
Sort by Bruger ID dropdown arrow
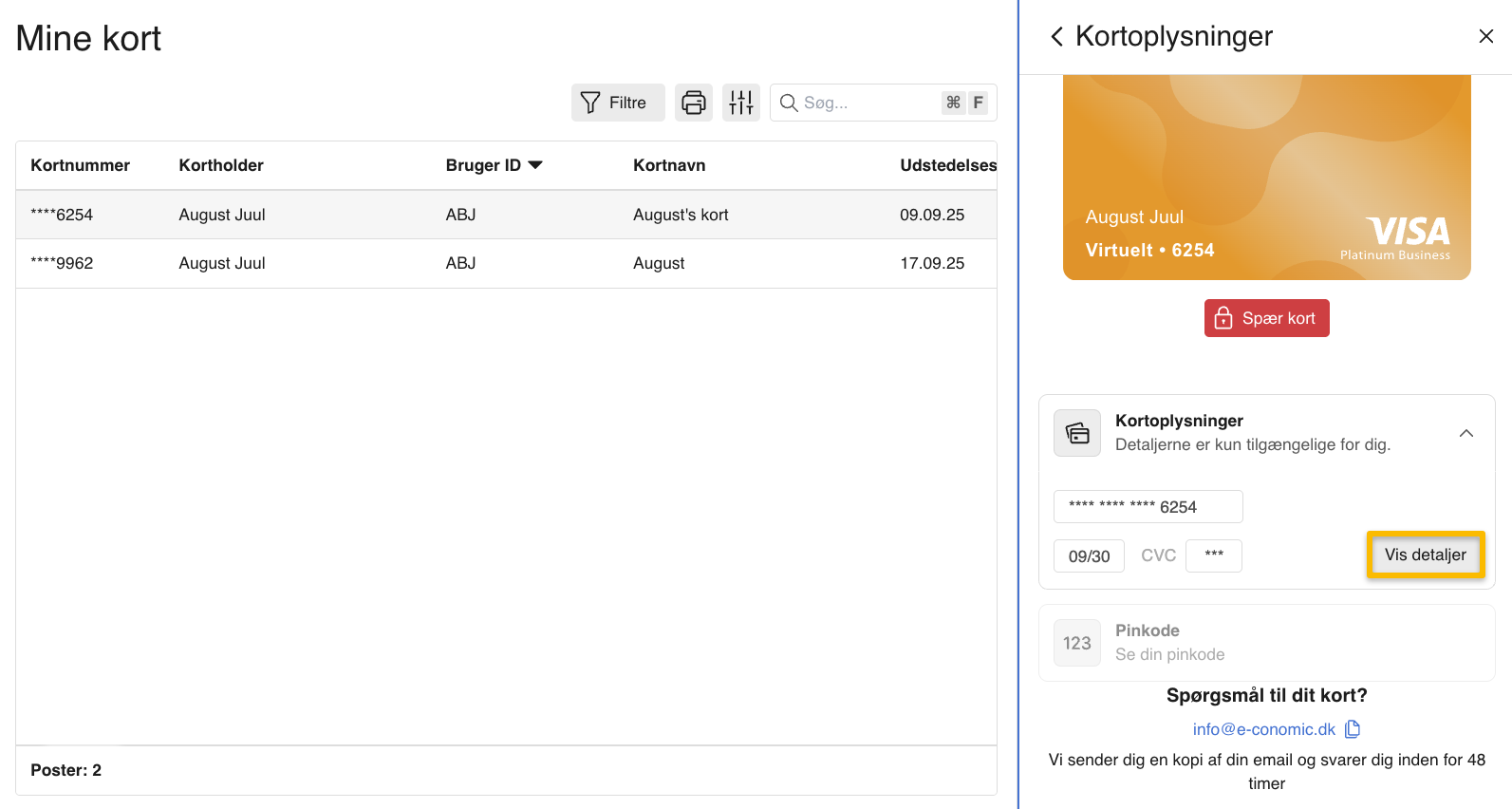pos(535,165)
